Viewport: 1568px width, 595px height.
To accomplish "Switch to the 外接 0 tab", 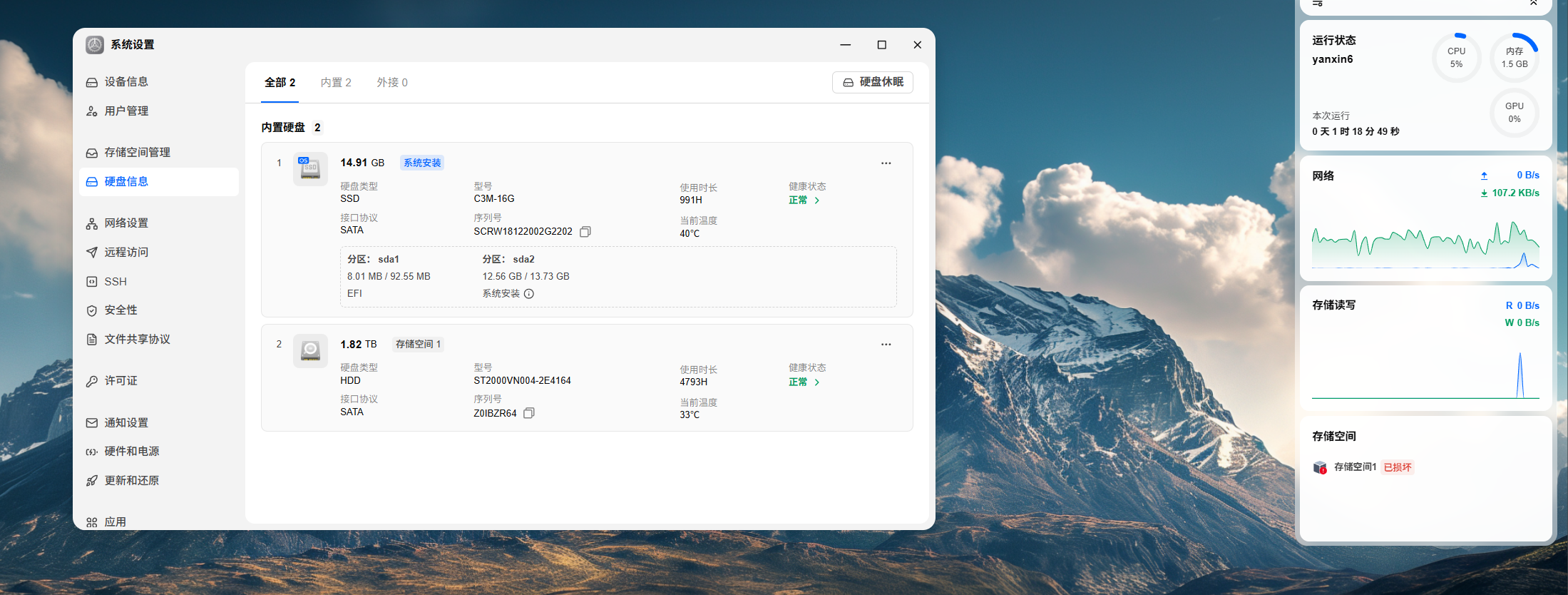I will click(x=392, y=83).
